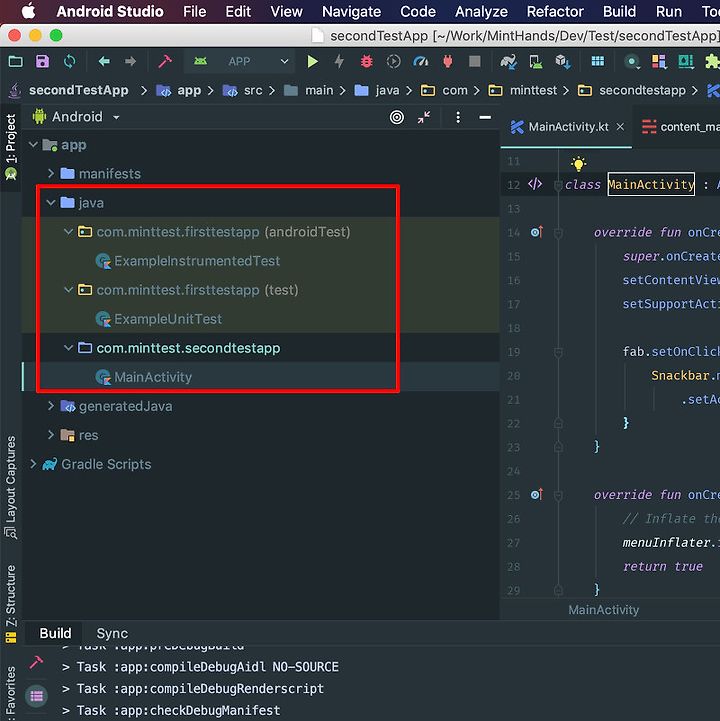Collapse com.minttest.firsttestapp (androidTest) package
Image resolution: width=720 pixels, height=721 pixels.
pos(69,232)
